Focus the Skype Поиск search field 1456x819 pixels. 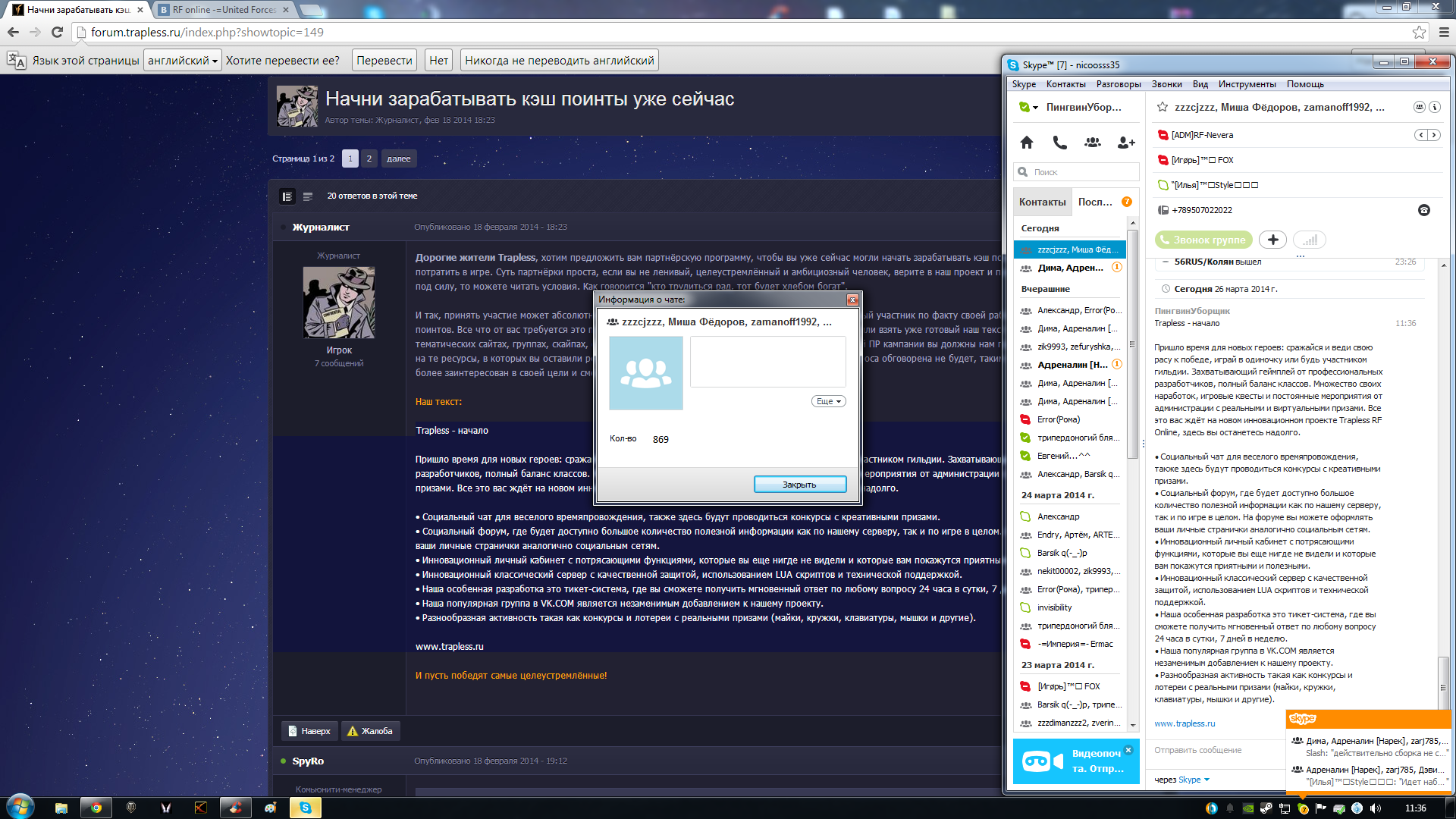[1077, 172]
